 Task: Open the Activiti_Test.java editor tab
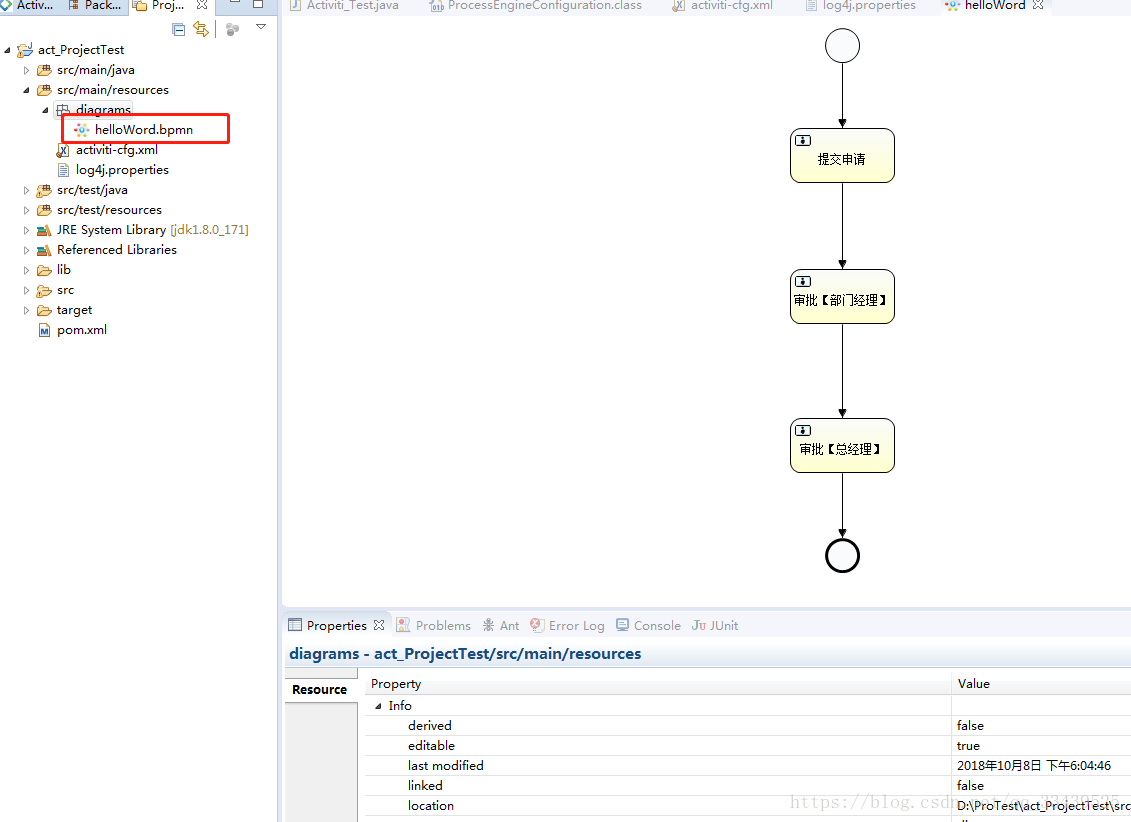344,6
